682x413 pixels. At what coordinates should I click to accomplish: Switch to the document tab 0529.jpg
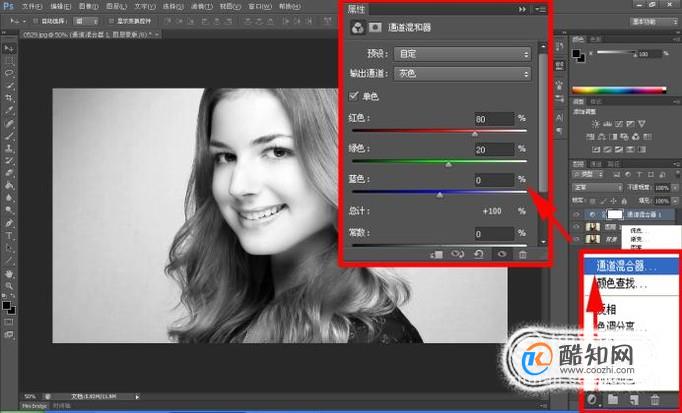click(x=90, y=34)
